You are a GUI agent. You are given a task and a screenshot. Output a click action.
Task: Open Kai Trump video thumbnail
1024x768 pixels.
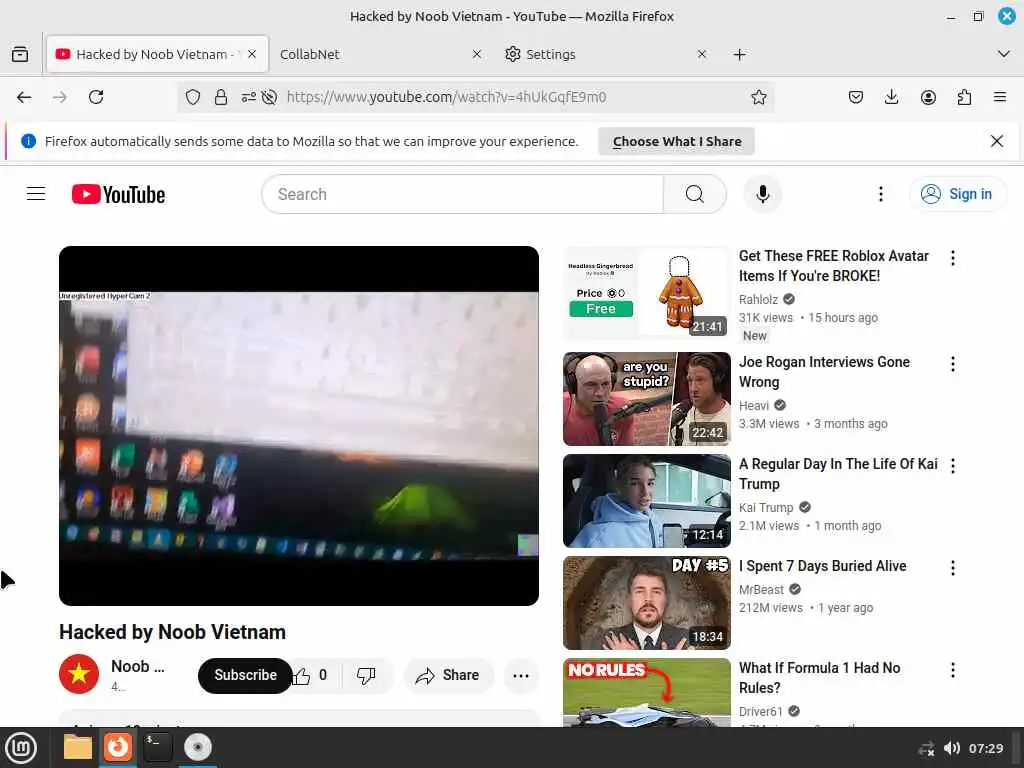(647, 501)
